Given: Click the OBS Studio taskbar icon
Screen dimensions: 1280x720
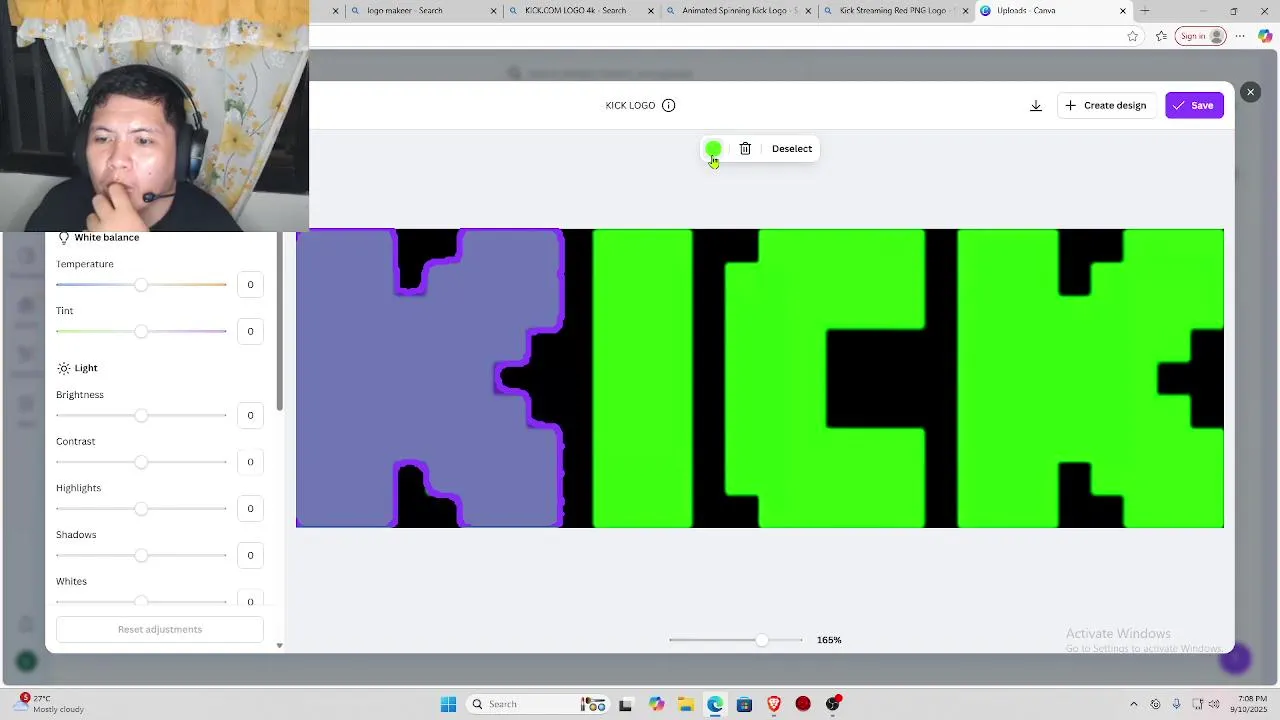Looking at the screenshot, I should [x=833, y=704].
